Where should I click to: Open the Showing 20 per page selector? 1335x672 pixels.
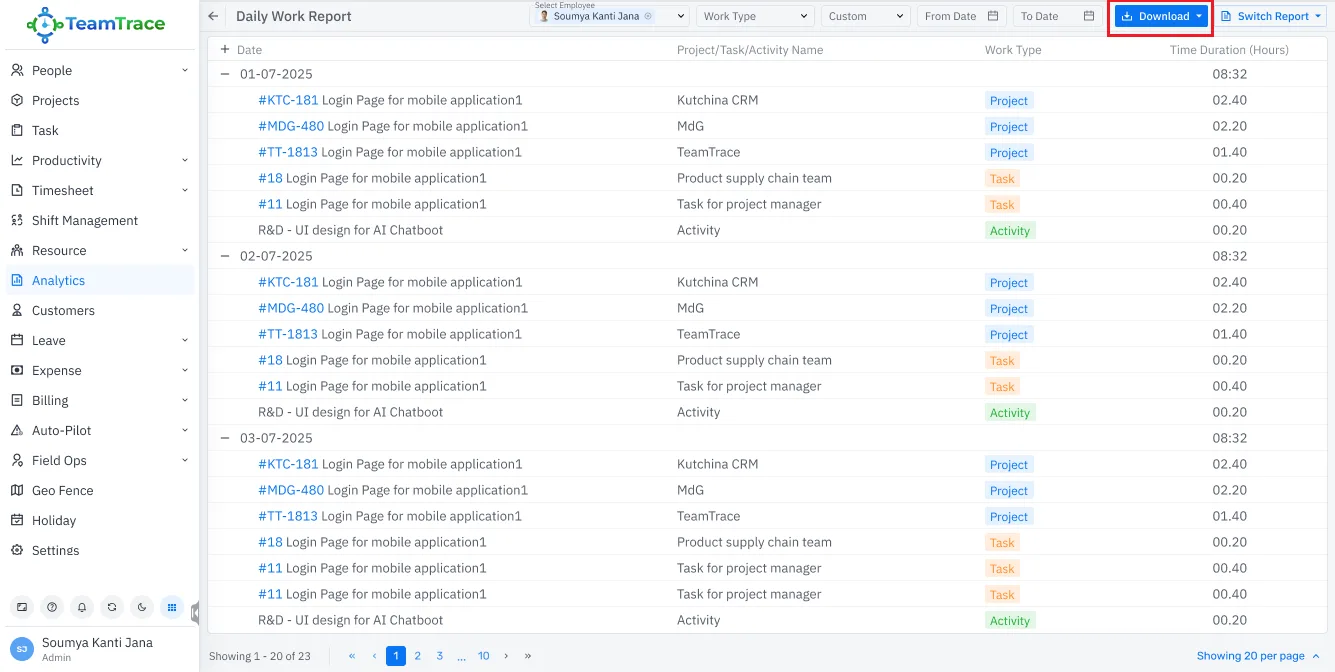pos(1258,656)
